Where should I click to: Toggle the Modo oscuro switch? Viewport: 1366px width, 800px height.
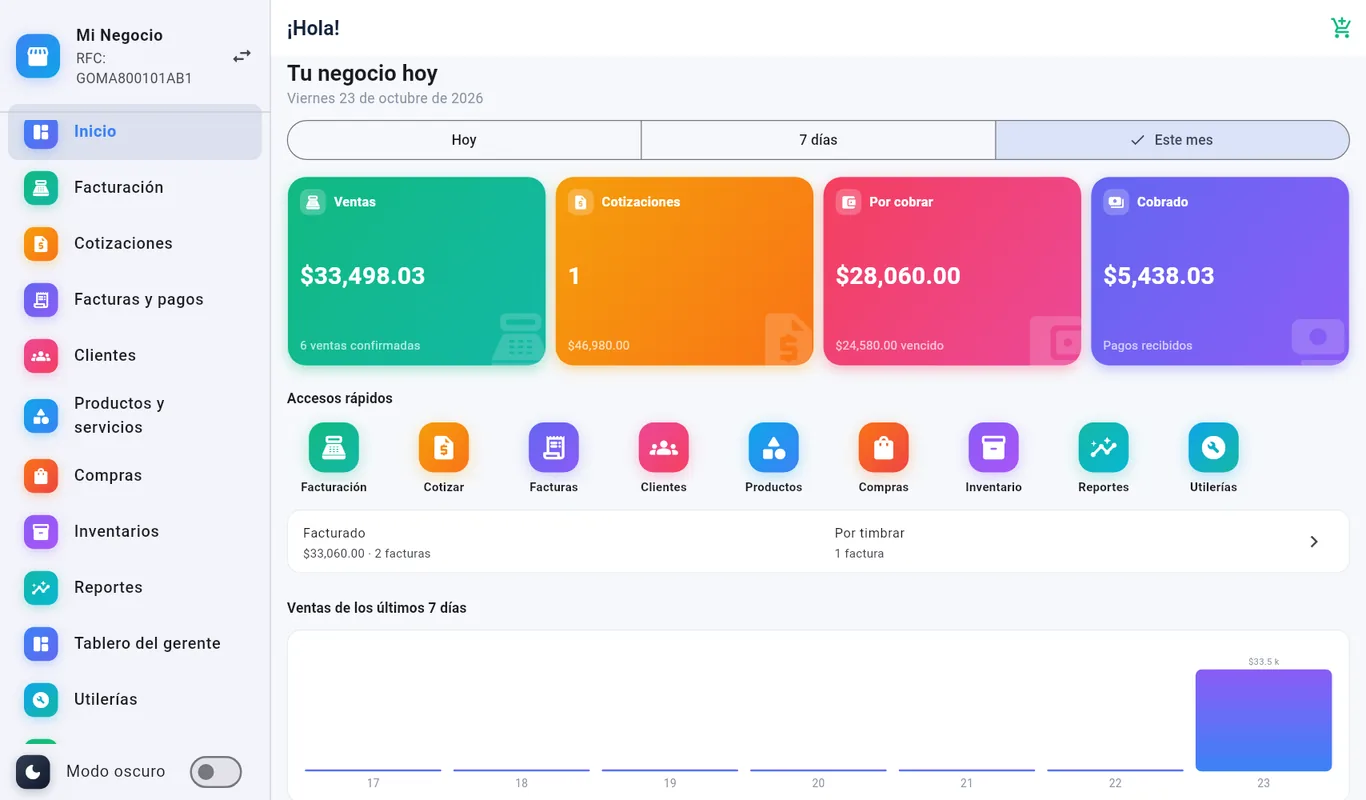tap(215, 772)
